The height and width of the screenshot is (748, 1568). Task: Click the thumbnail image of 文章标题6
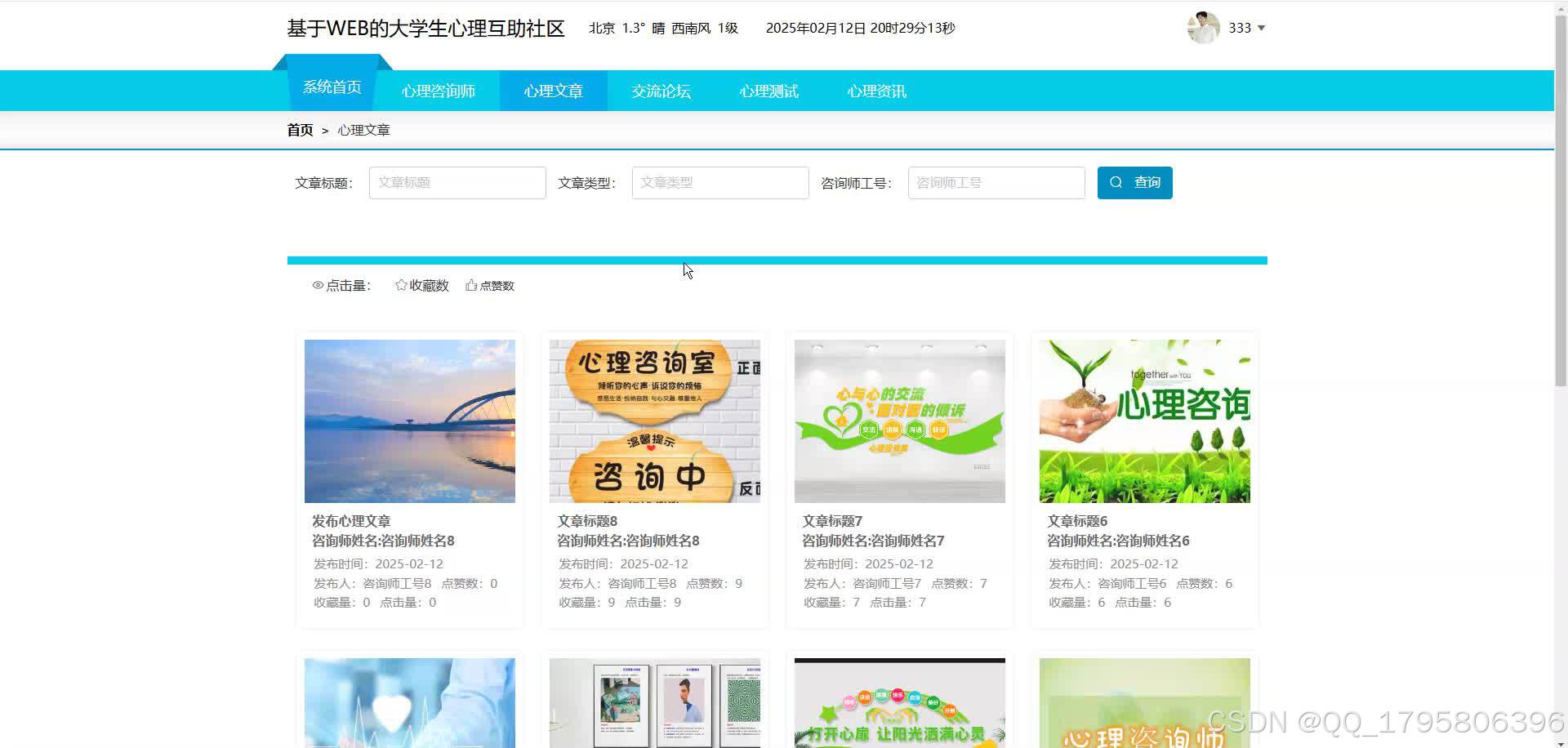(1144, 421)
